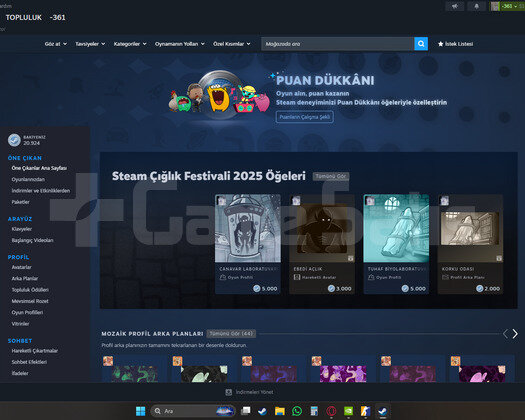The image size is (525, 420).
Task: Open the Ebedi Açlık avatar card
Action: coord(322,244)
